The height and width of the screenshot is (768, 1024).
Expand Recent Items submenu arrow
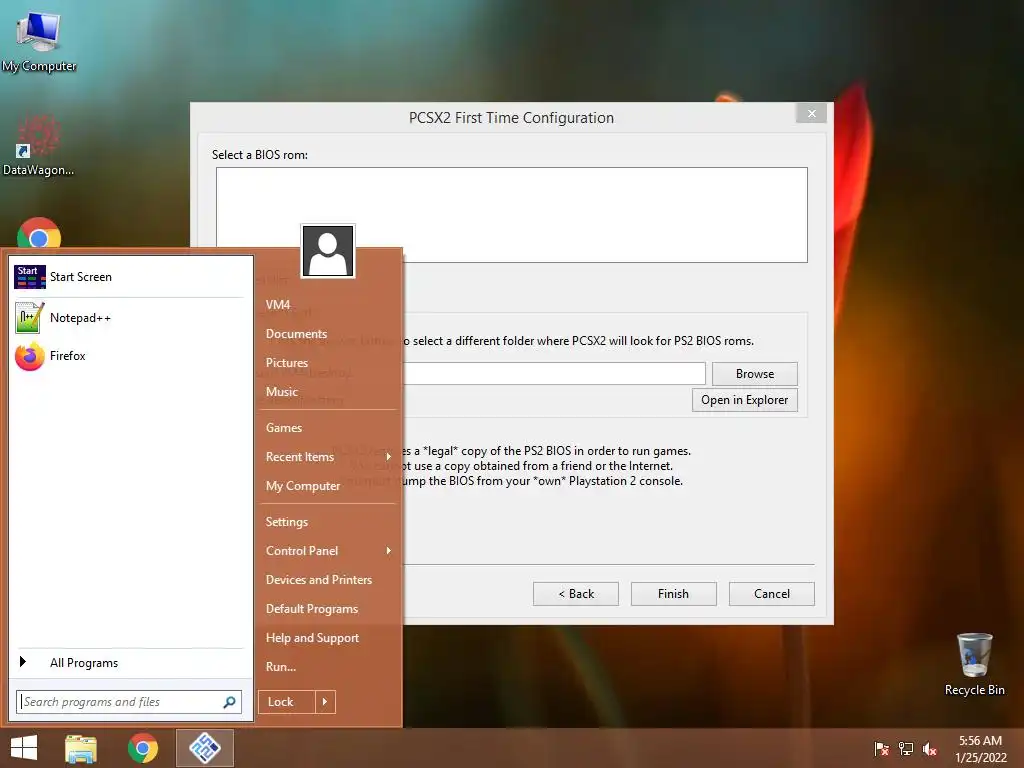pyautogui.click(x=389, y=456)
